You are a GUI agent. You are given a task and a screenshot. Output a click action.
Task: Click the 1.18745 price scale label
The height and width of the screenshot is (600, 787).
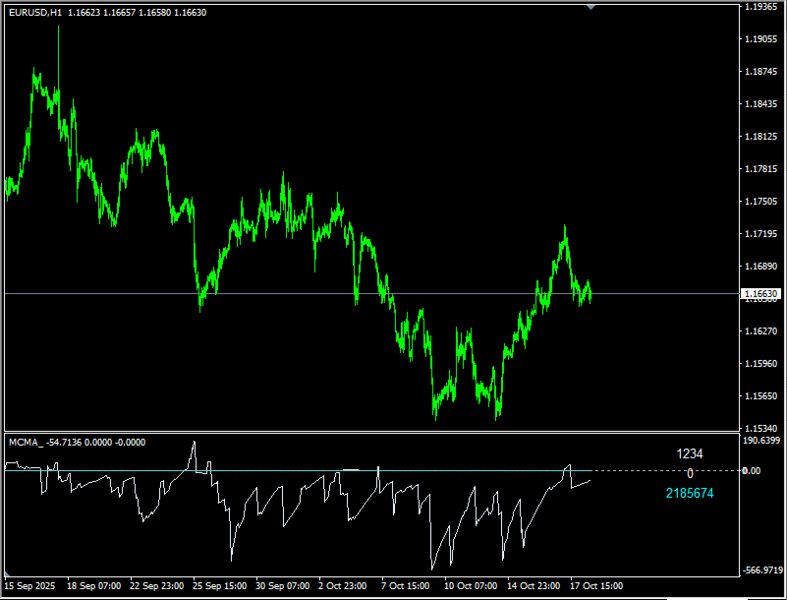pos(761,72)
